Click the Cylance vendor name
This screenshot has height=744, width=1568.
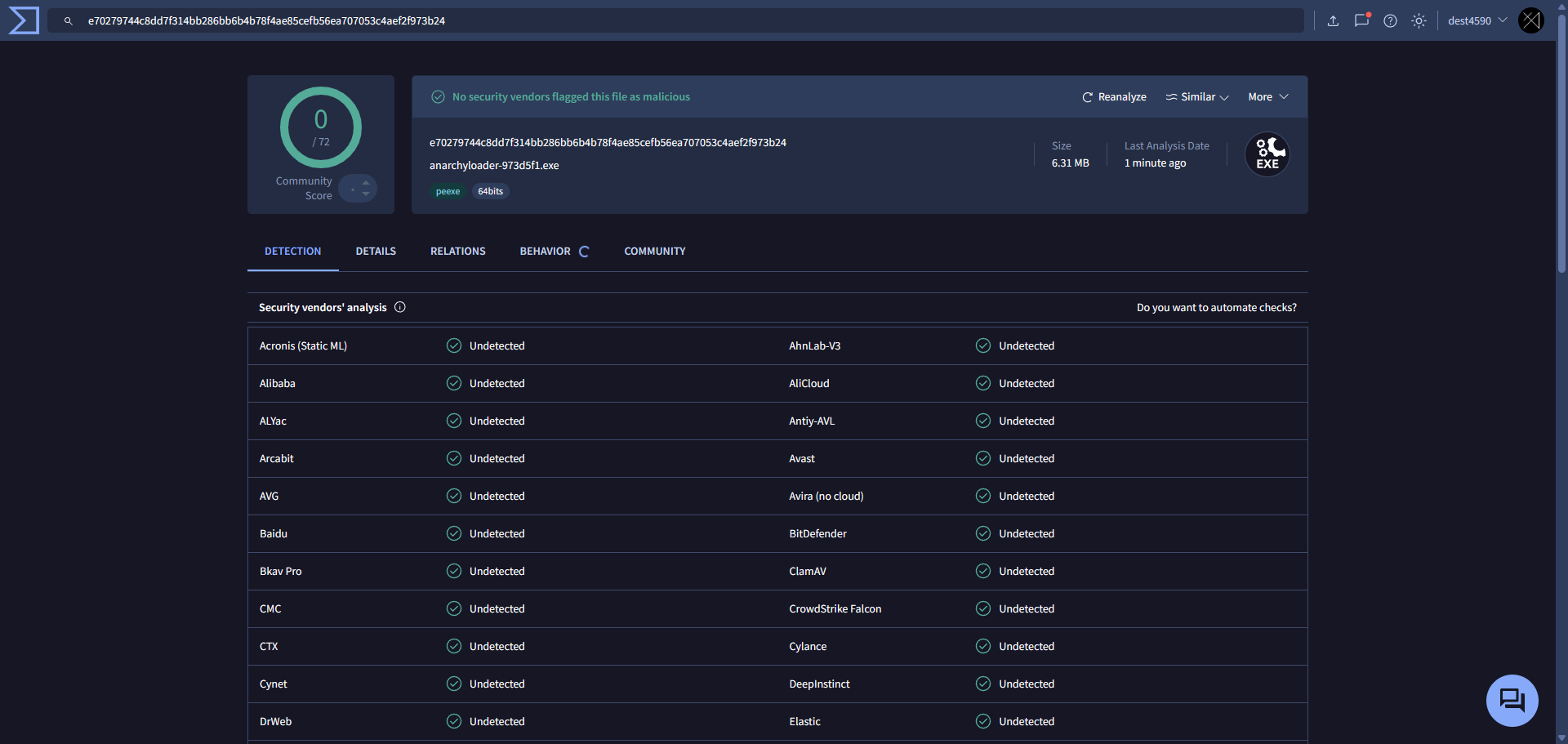[x=808, y=647]
